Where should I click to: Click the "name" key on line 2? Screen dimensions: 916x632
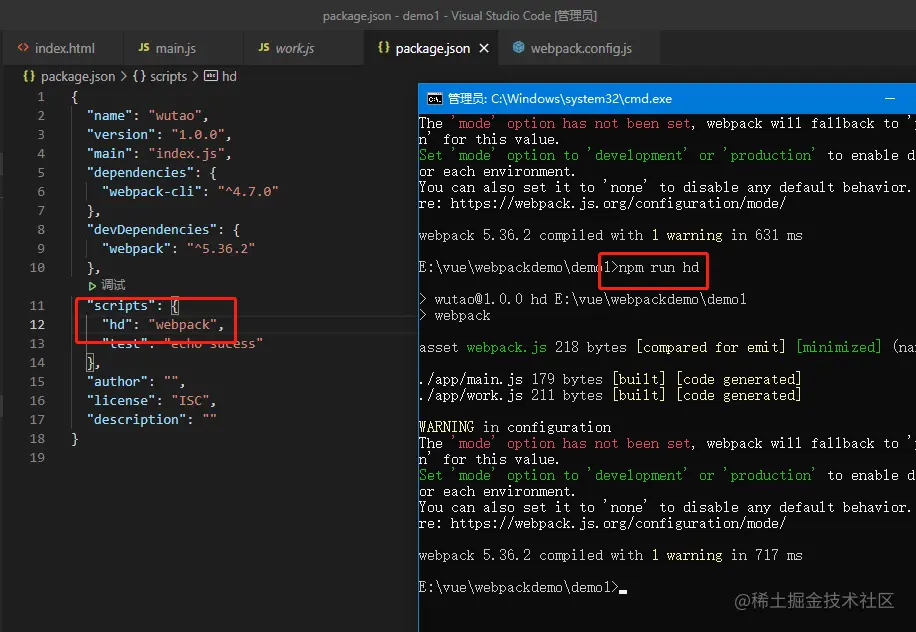(x=109, y=116)
